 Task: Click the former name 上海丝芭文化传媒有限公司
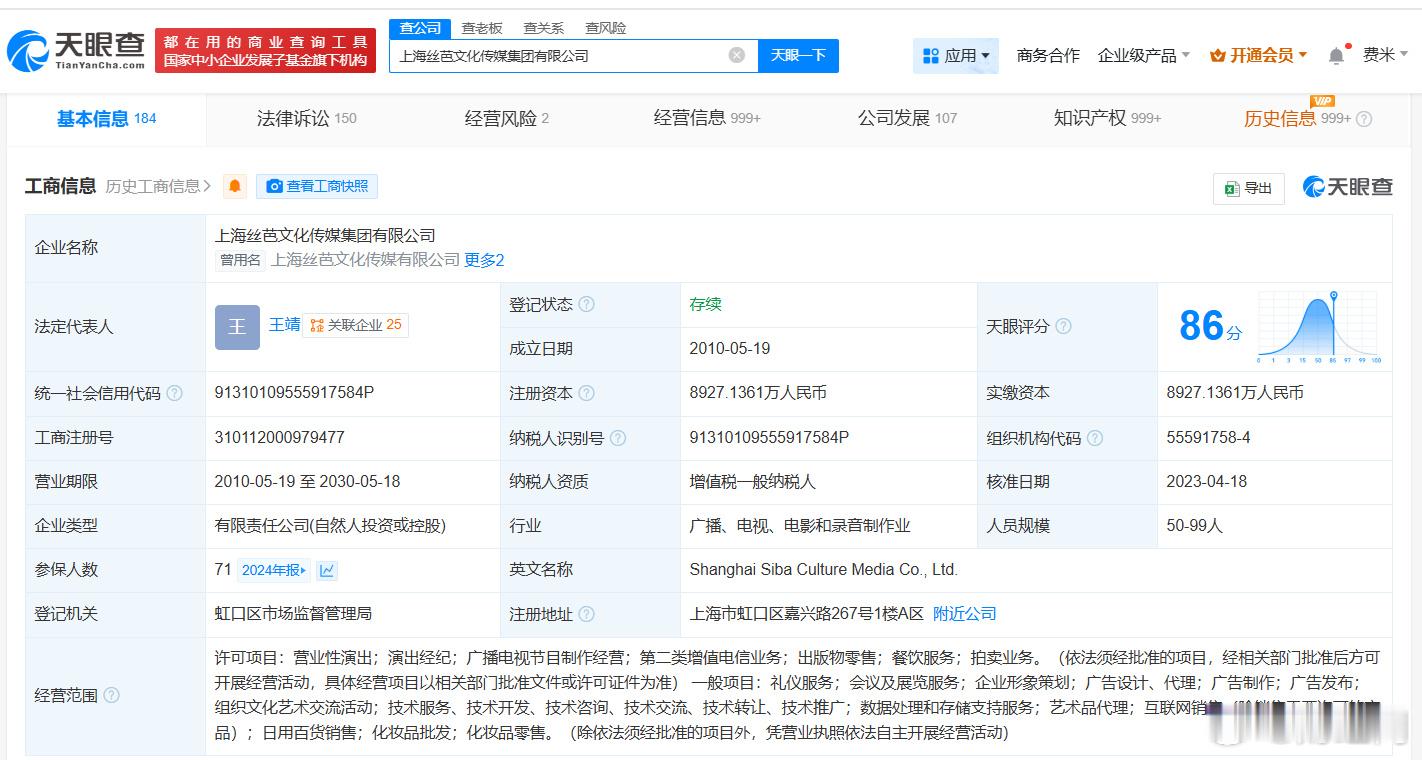366,260
